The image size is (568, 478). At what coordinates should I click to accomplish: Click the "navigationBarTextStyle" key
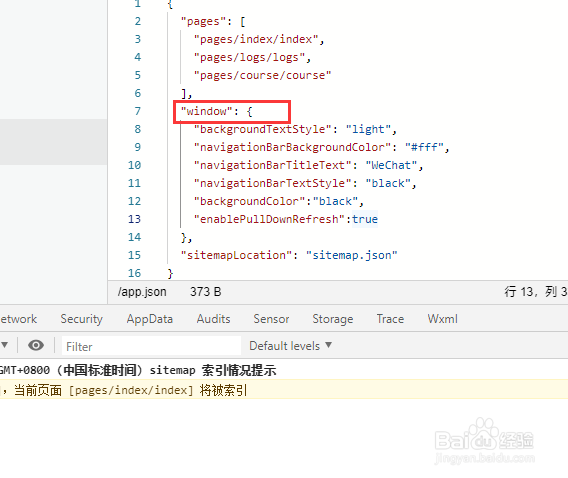click(272, 183)
